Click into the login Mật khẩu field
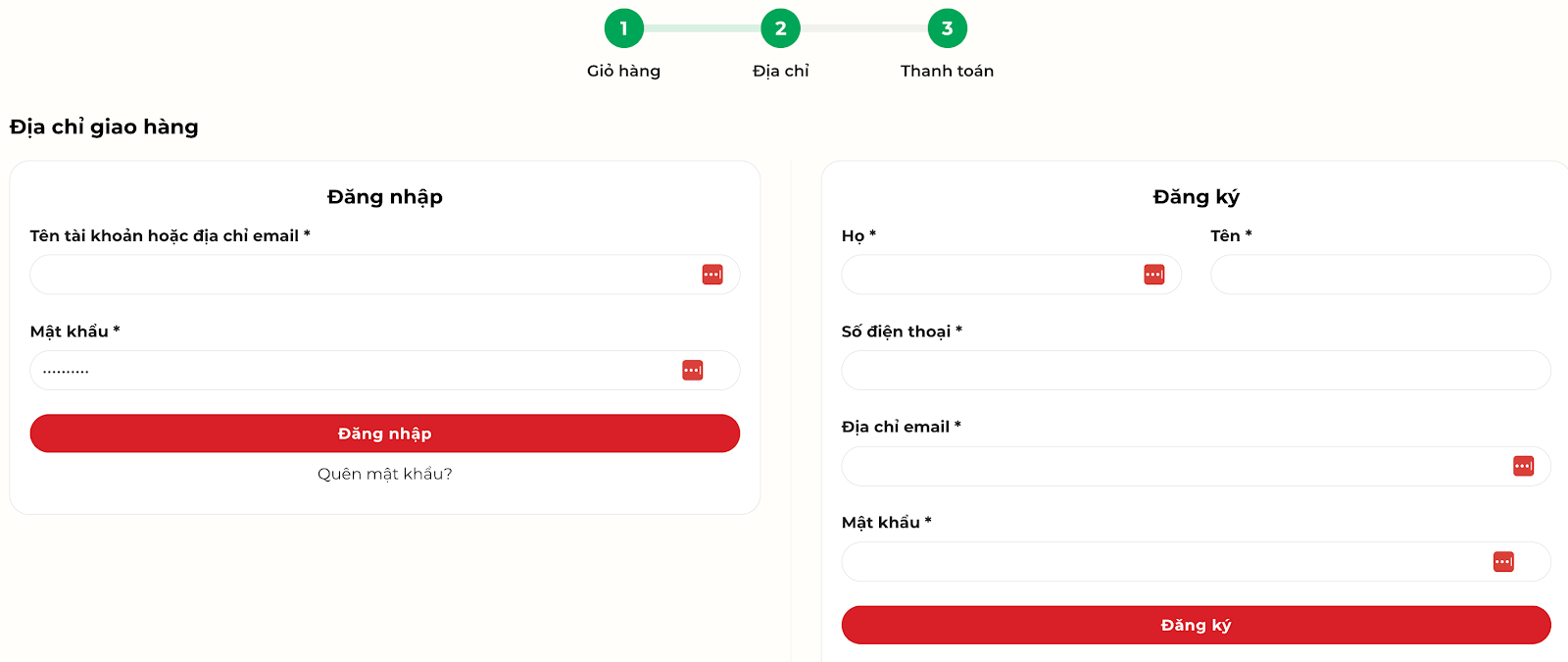The image size is (1568, 662). click(353, 371)
